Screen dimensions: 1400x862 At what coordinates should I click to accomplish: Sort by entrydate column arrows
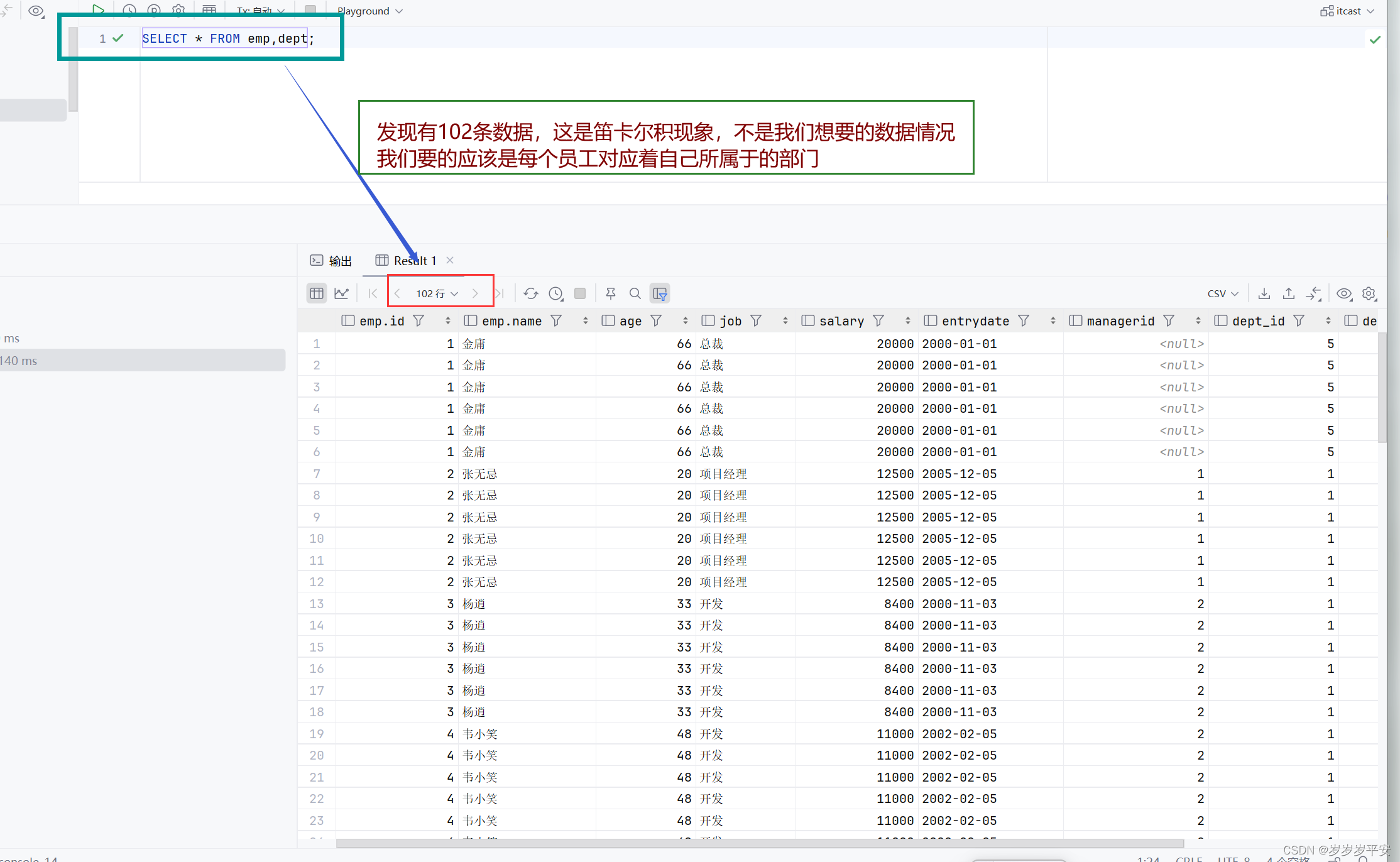coord(1053,321)
